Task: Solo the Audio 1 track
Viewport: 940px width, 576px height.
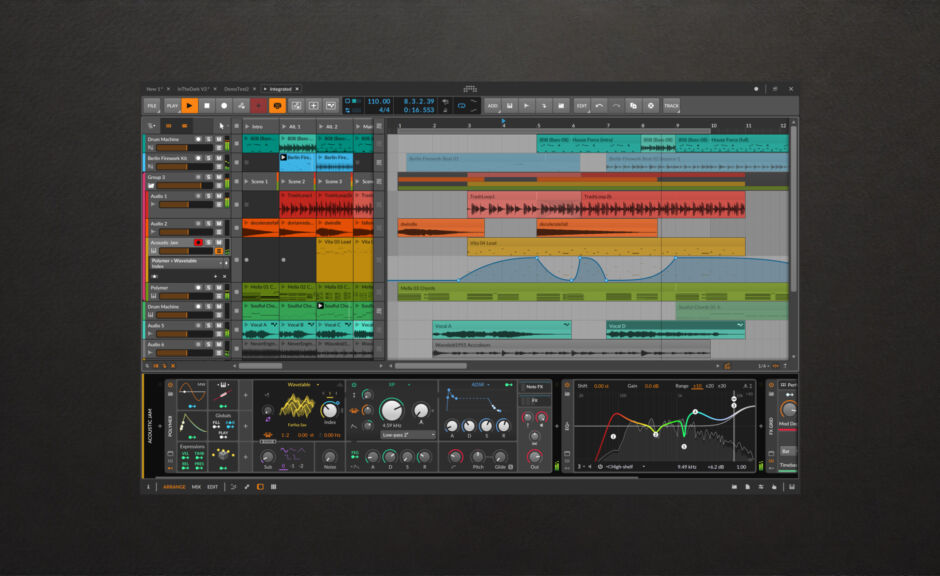Action: [207, 193]
